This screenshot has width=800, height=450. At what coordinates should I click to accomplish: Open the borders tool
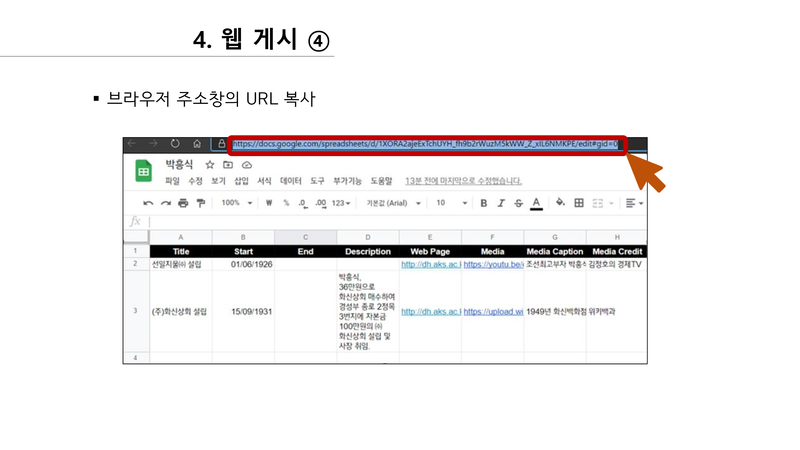[579, 203]
